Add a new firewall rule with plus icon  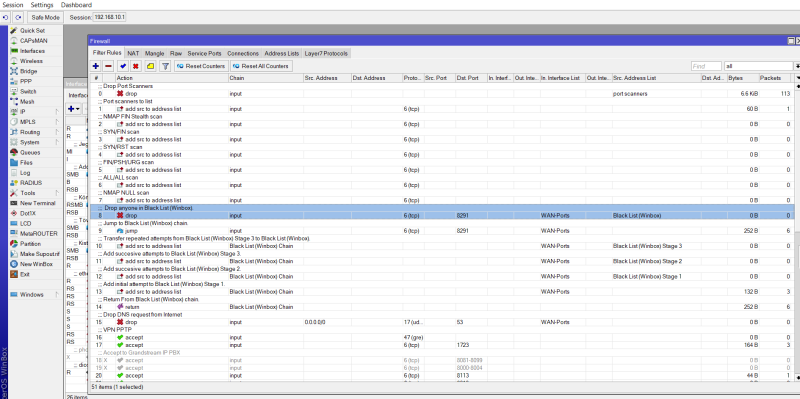pos(96,66)
